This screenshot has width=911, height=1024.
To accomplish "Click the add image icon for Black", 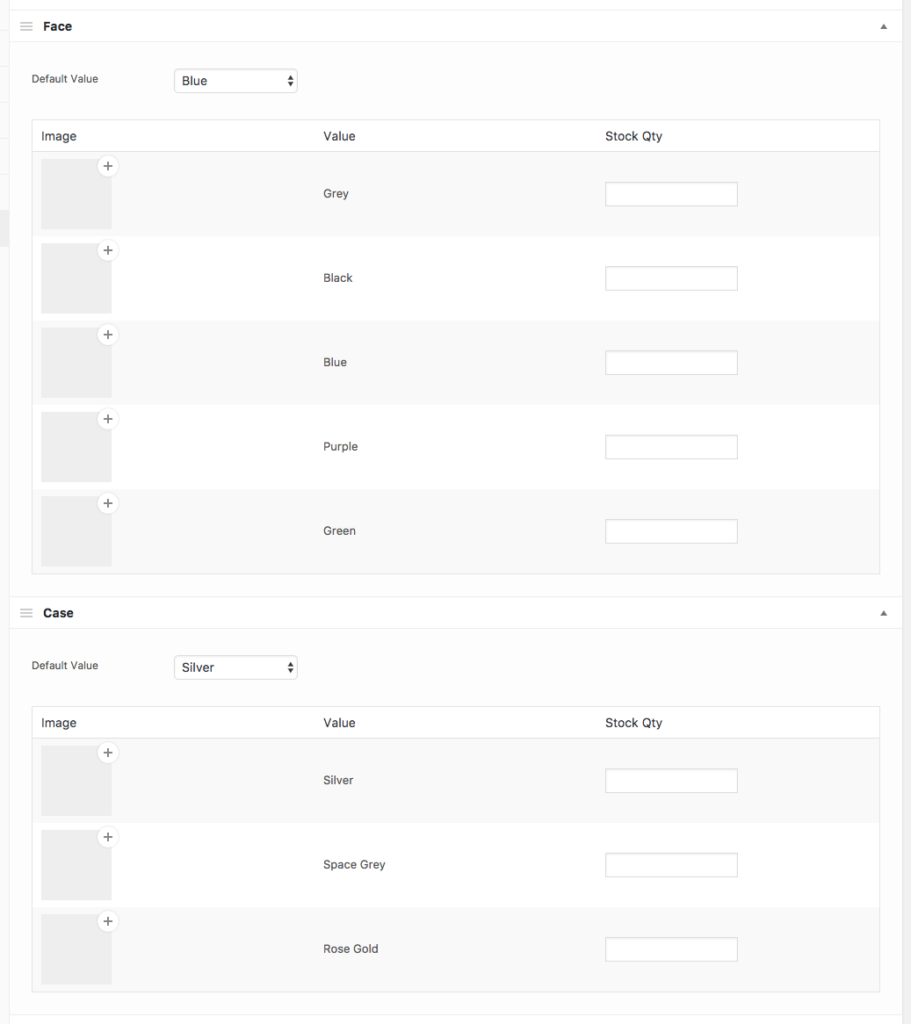I will pos(108,250).
